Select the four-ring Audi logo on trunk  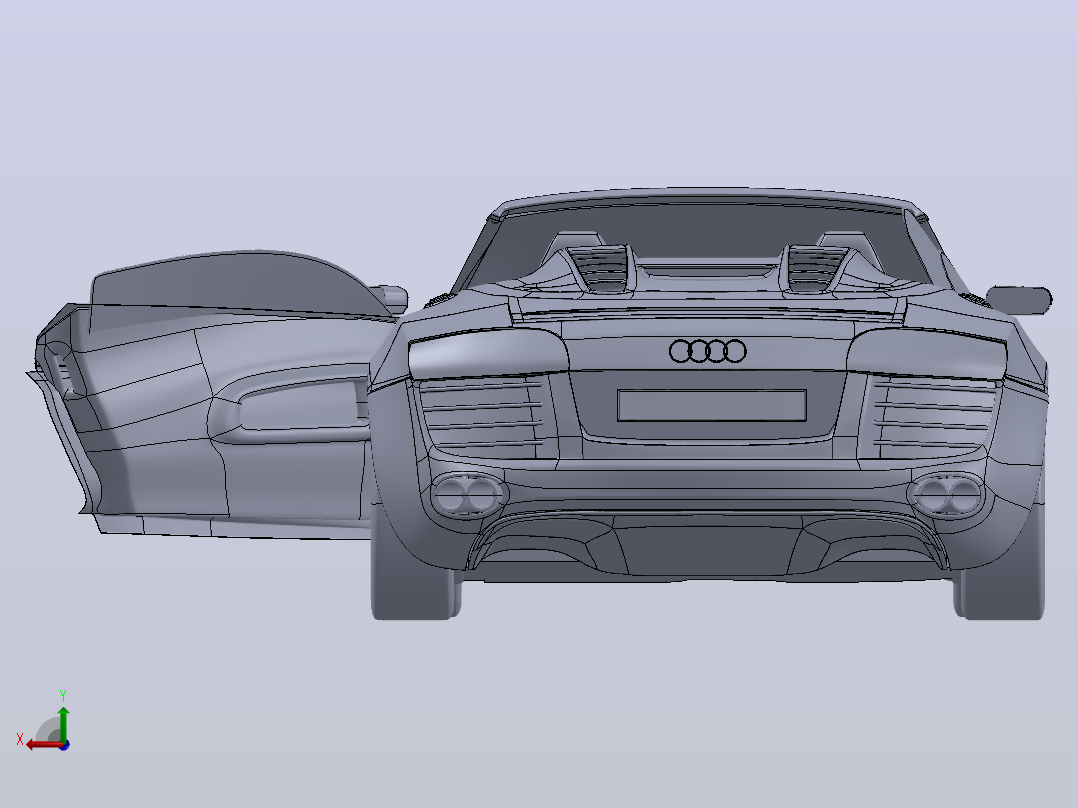click(x=707, y=351)
